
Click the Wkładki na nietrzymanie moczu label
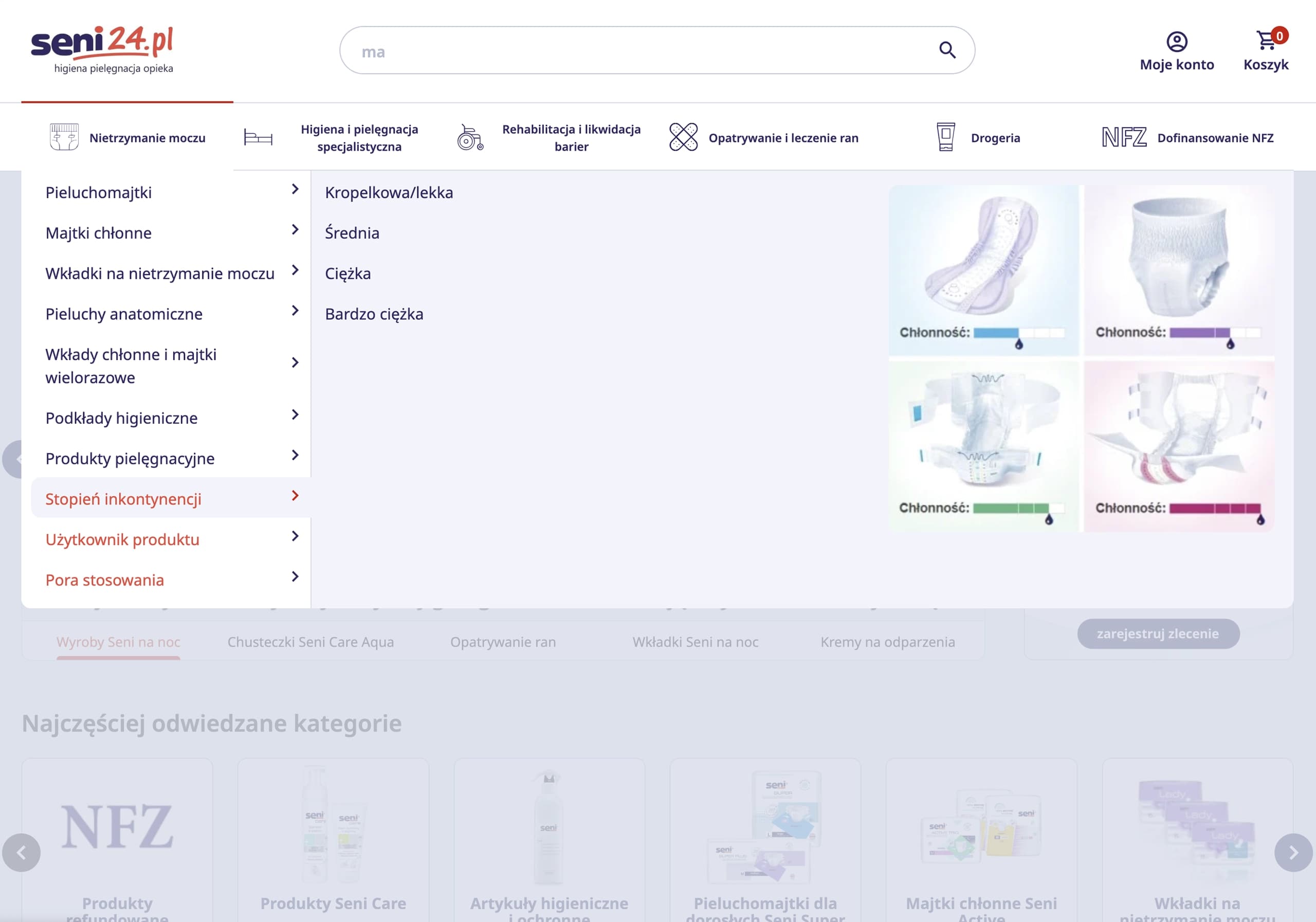[x=160, y=274]
